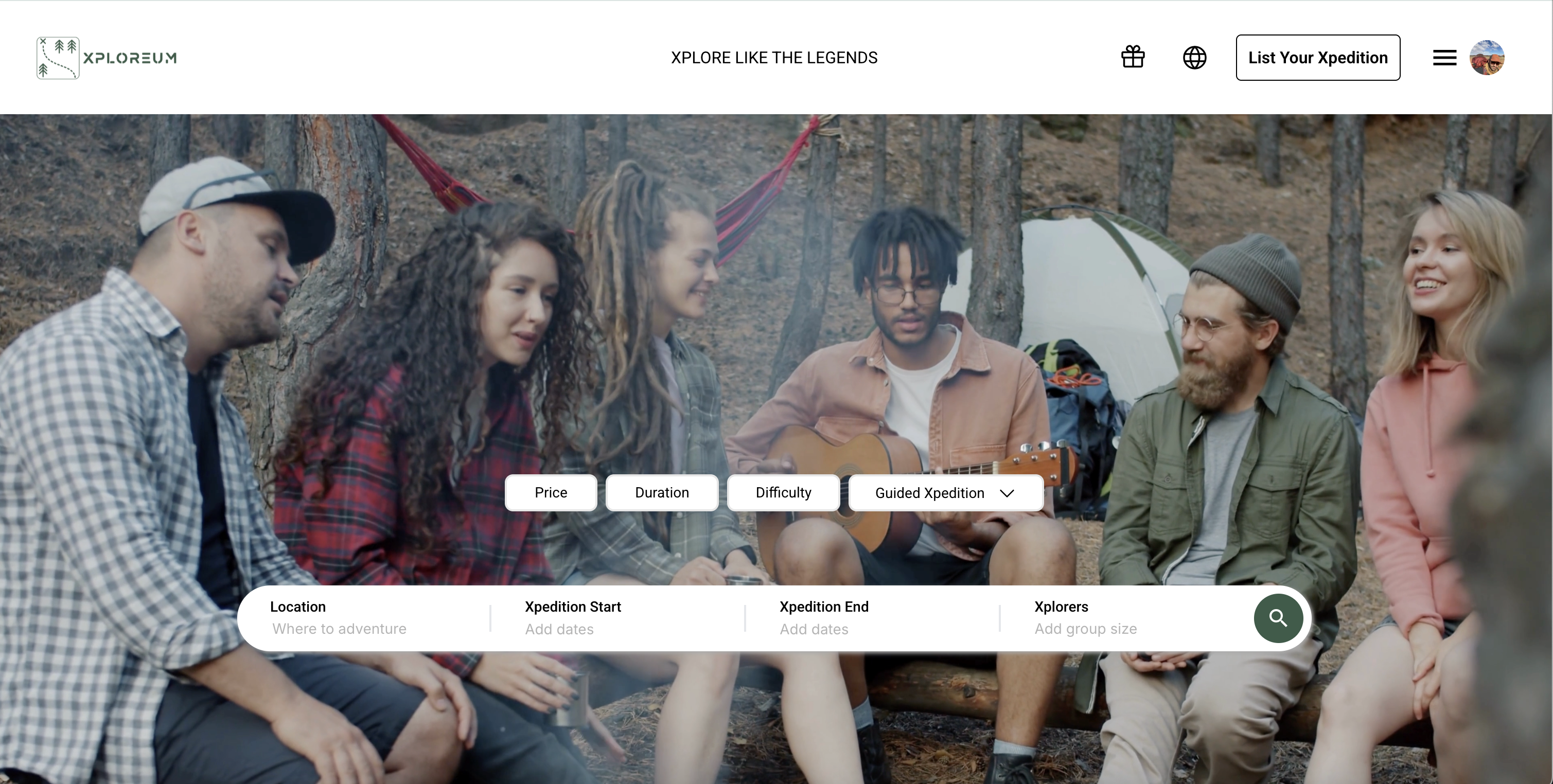Expand the Guided Xpedition dropdown

pyautogui.click(x=945, y=493)
